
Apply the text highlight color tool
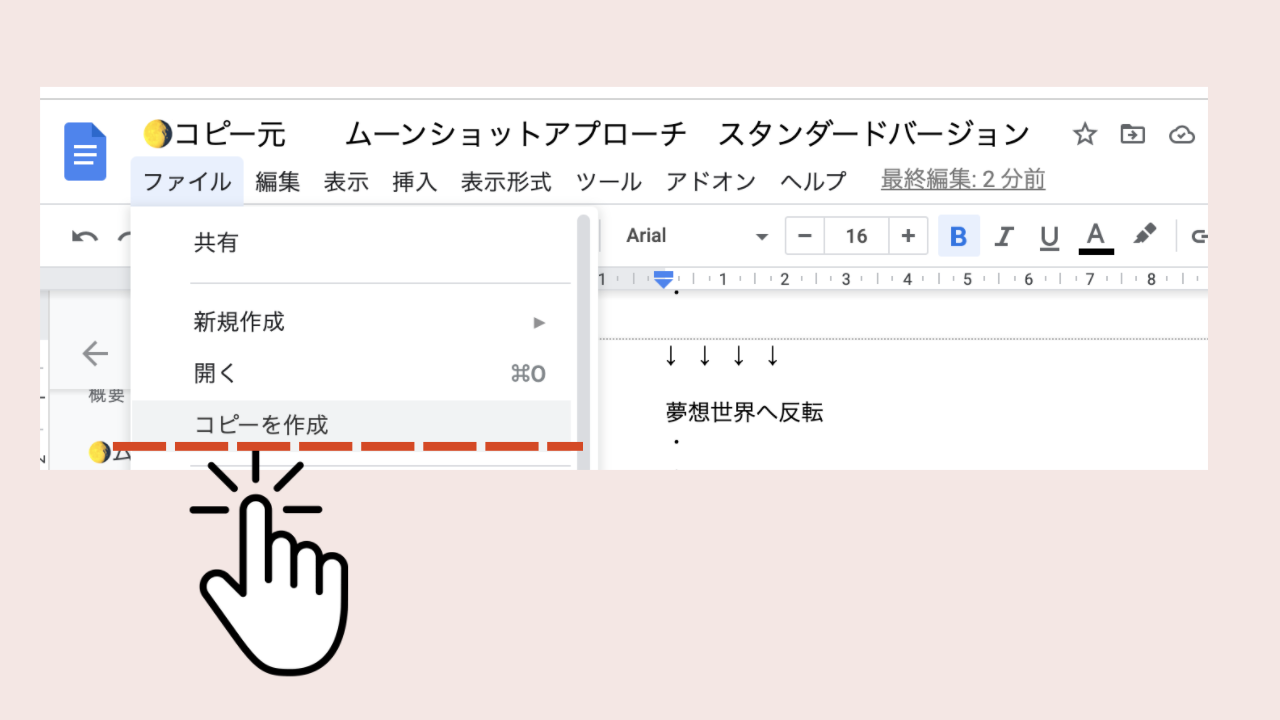(1144, 235)
